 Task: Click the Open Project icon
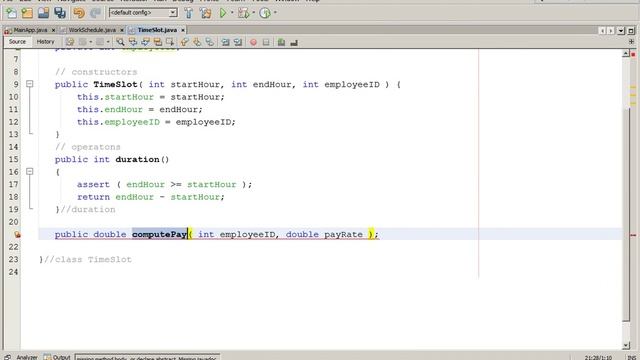[43, 13]
